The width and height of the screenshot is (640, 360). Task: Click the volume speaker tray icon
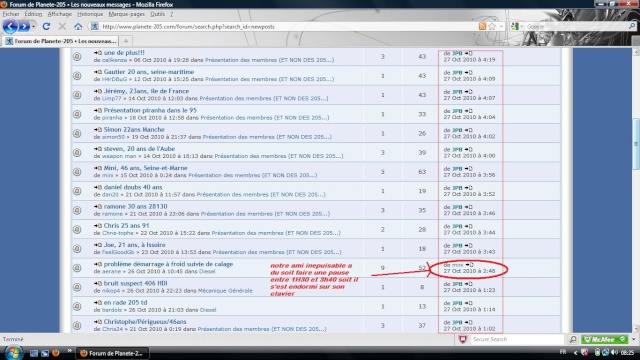[x=614, y=352]
